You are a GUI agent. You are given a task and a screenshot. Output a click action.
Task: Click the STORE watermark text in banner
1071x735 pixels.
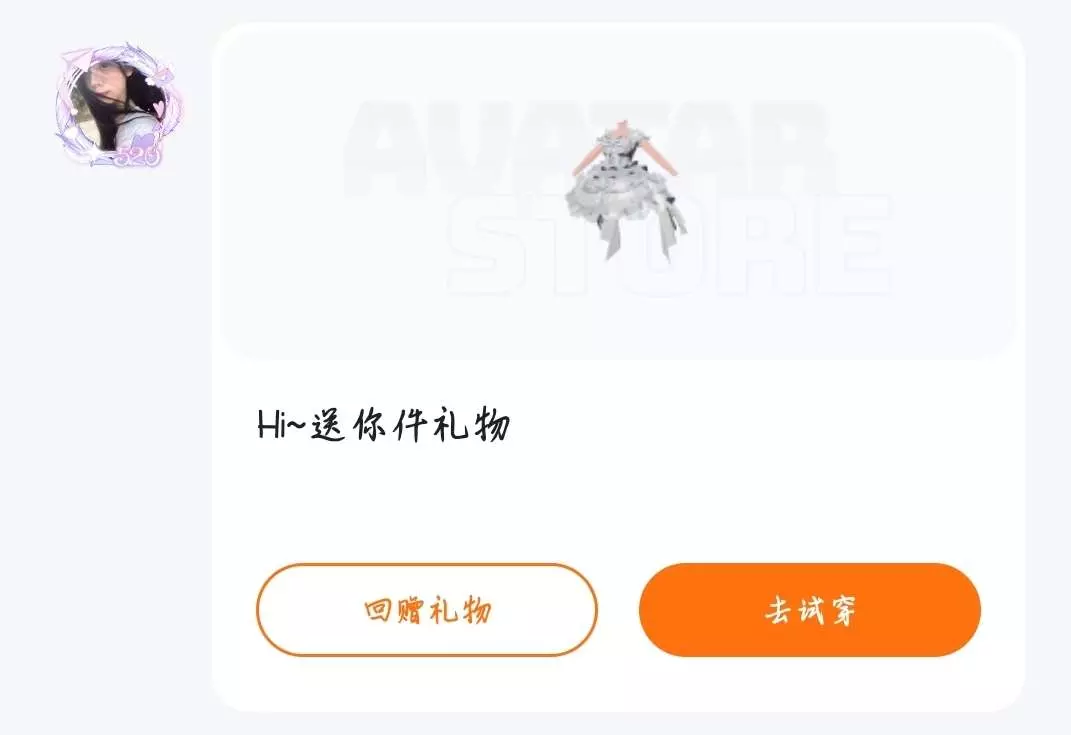[669, 245]
